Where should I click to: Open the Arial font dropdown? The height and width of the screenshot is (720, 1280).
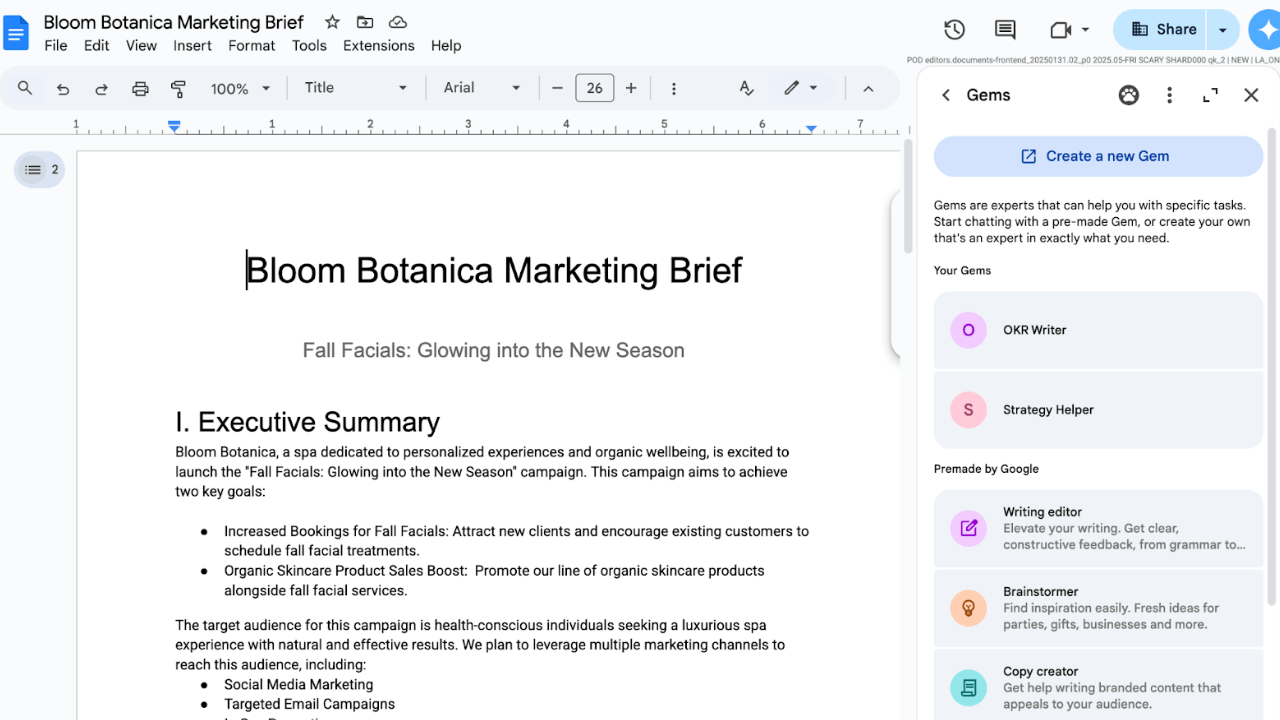(x=482, y=88)
